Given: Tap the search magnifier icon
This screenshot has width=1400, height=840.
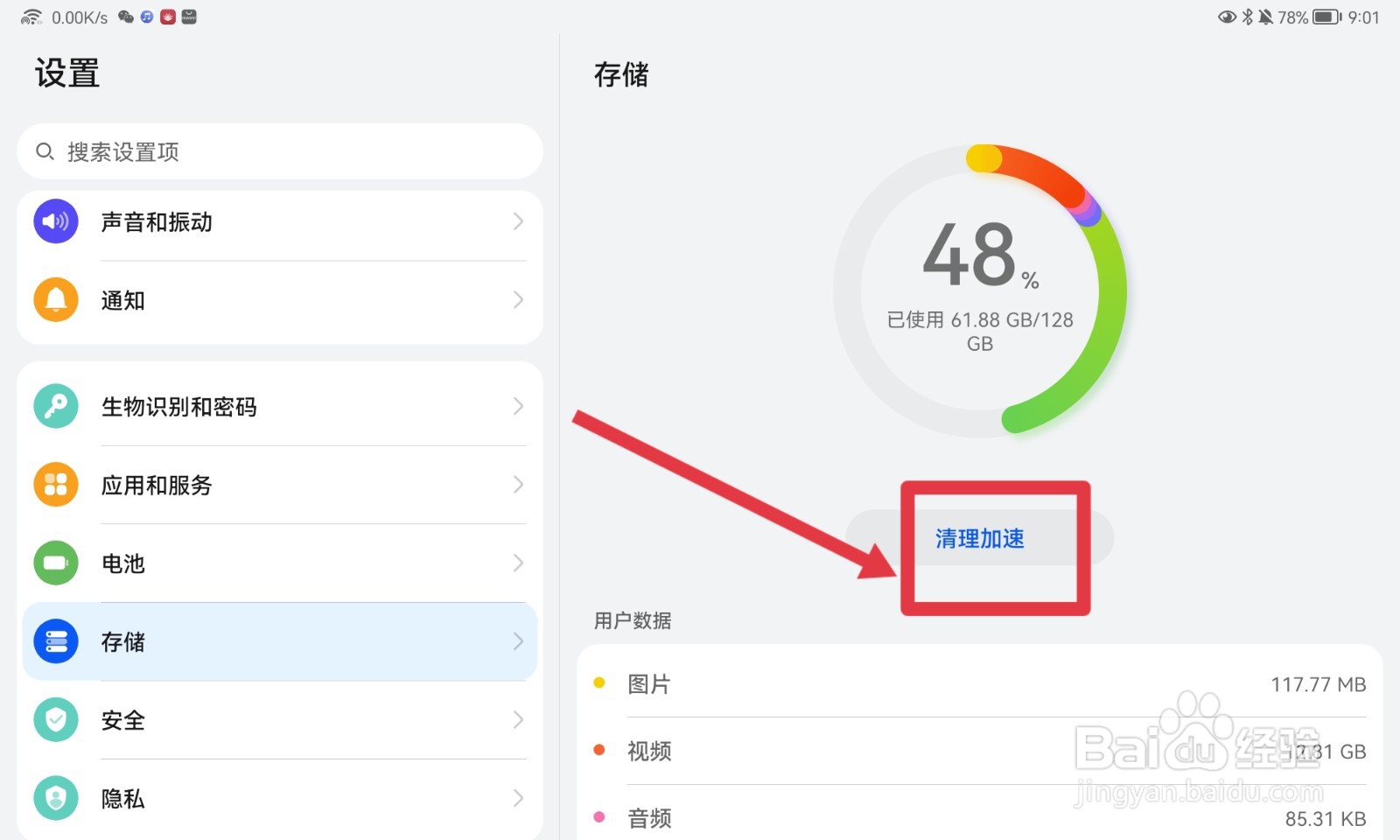Looking at the screenshot, I should click(x=45, y=151).
